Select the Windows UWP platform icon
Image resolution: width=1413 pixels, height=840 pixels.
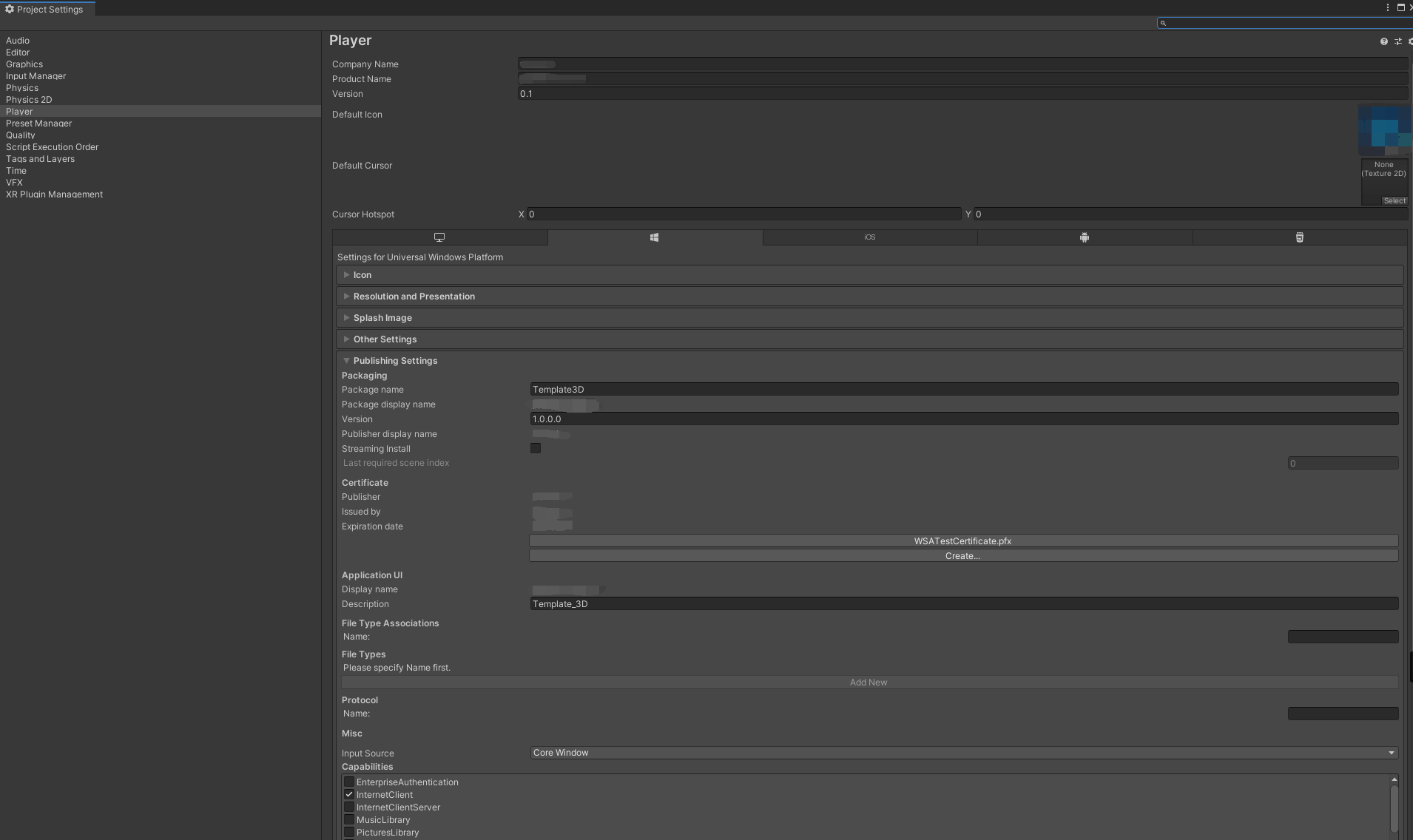click(655, 237)
